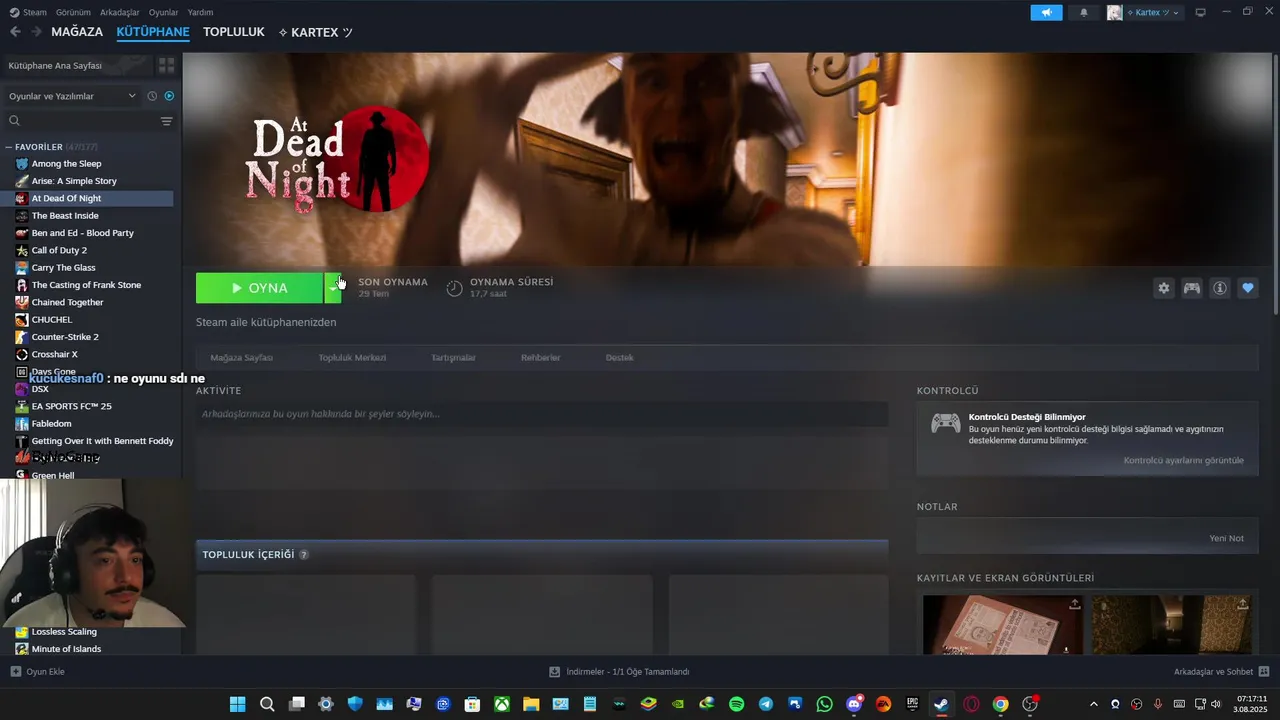The image size is (1280, 720).
Task: Click Oyun Ekle at bottom left
Action: point(37,672)
